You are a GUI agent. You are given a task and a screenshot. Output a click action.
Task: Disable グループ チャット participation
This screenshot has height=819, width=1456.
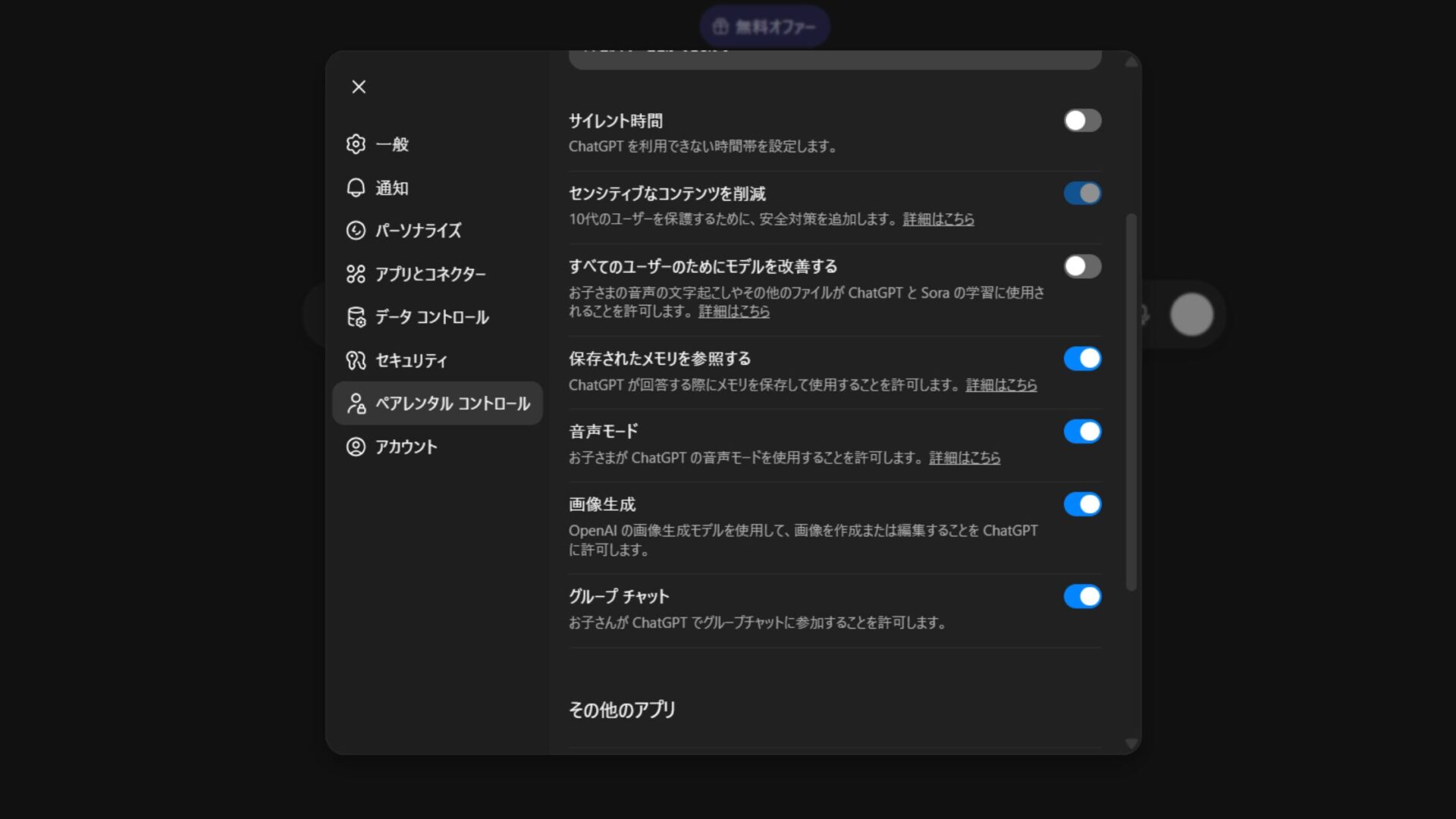coord(1083,596)
